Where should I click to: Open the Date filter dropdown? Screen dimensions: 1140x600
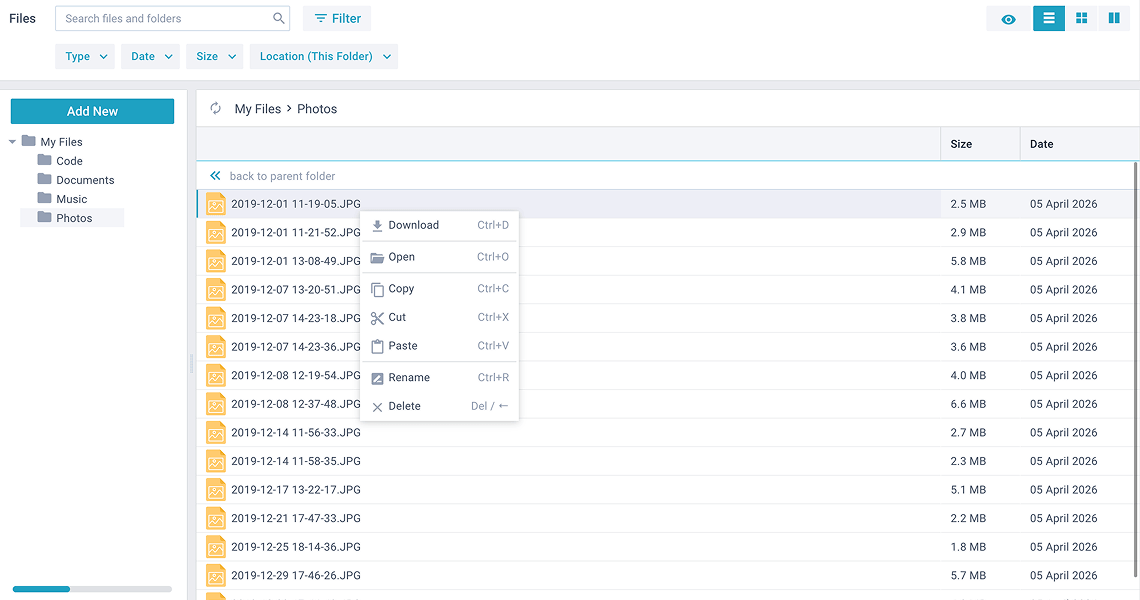point(151,57)
